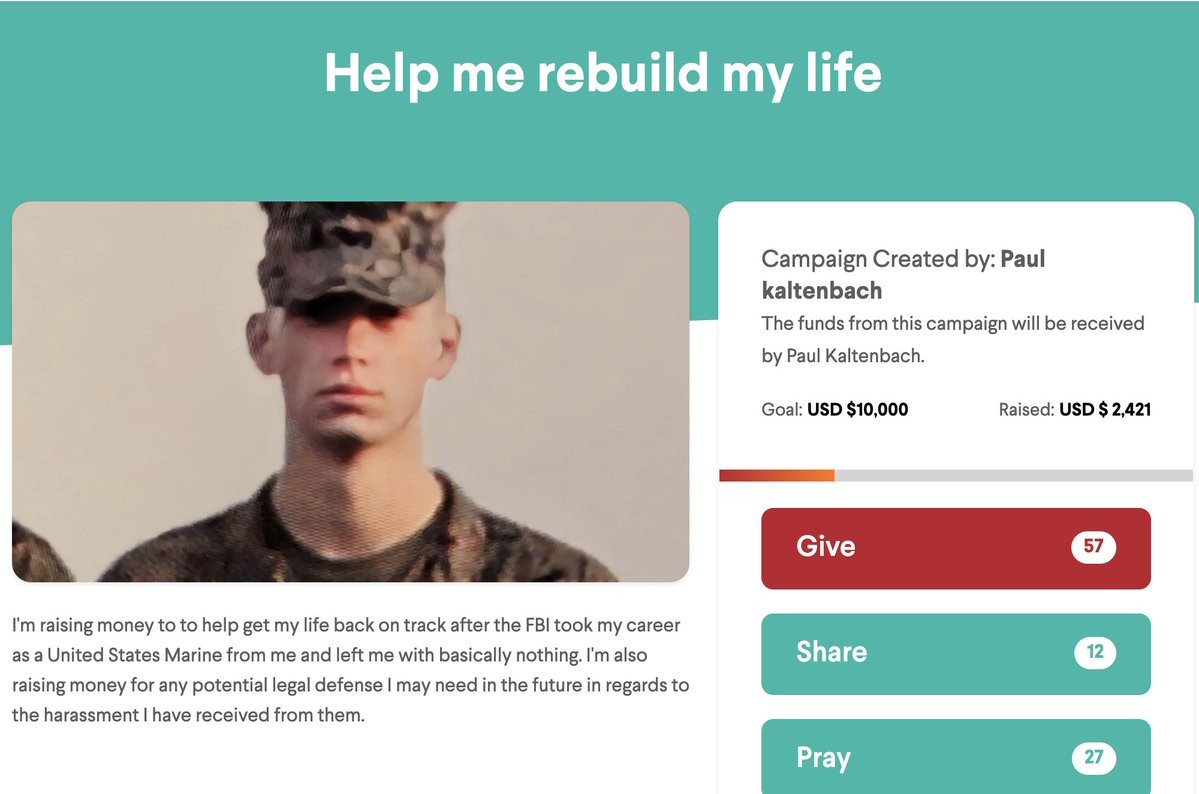Click the "Campaign Created by:" label
The image size is (1199, 794).
click(x=878, y=259)
